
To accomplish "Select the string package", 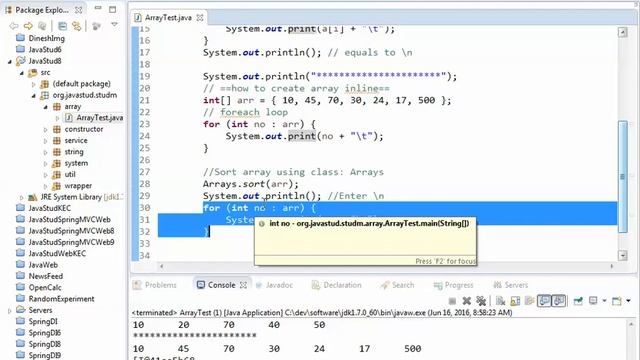I will point(68,152).
